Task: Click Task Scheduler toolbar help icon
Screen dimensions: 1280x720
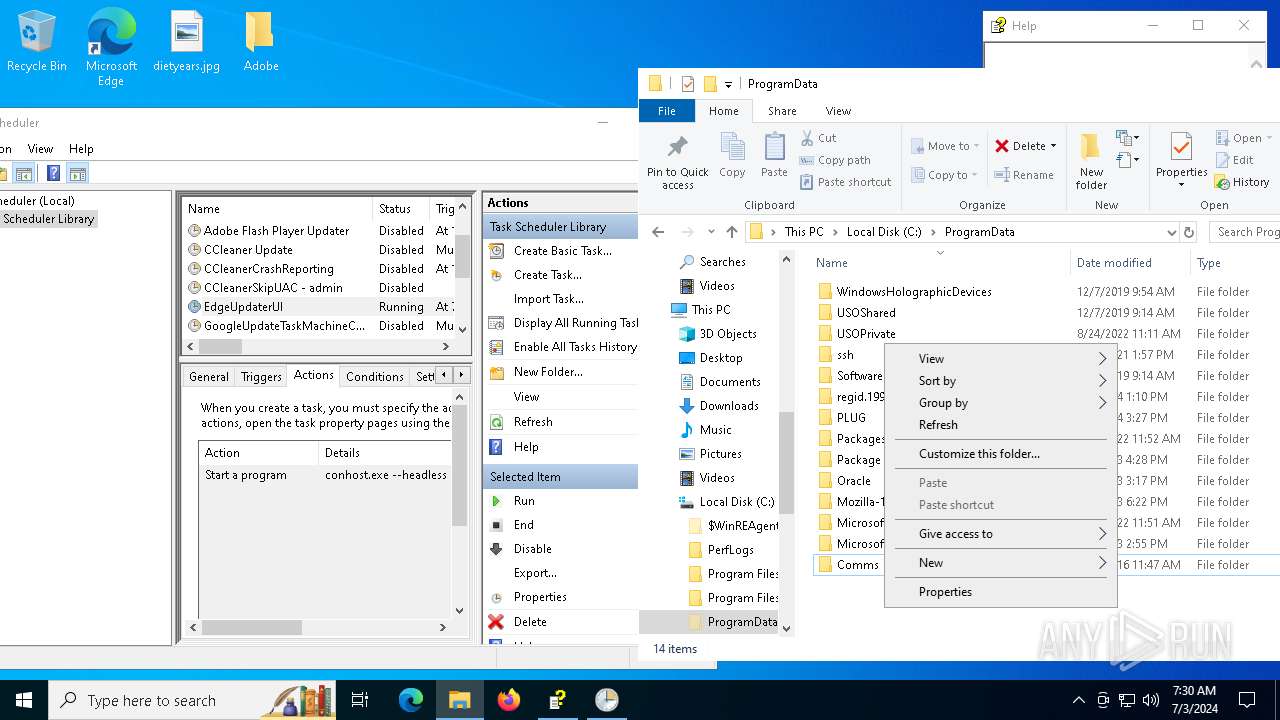Action: tap(54, 173)
